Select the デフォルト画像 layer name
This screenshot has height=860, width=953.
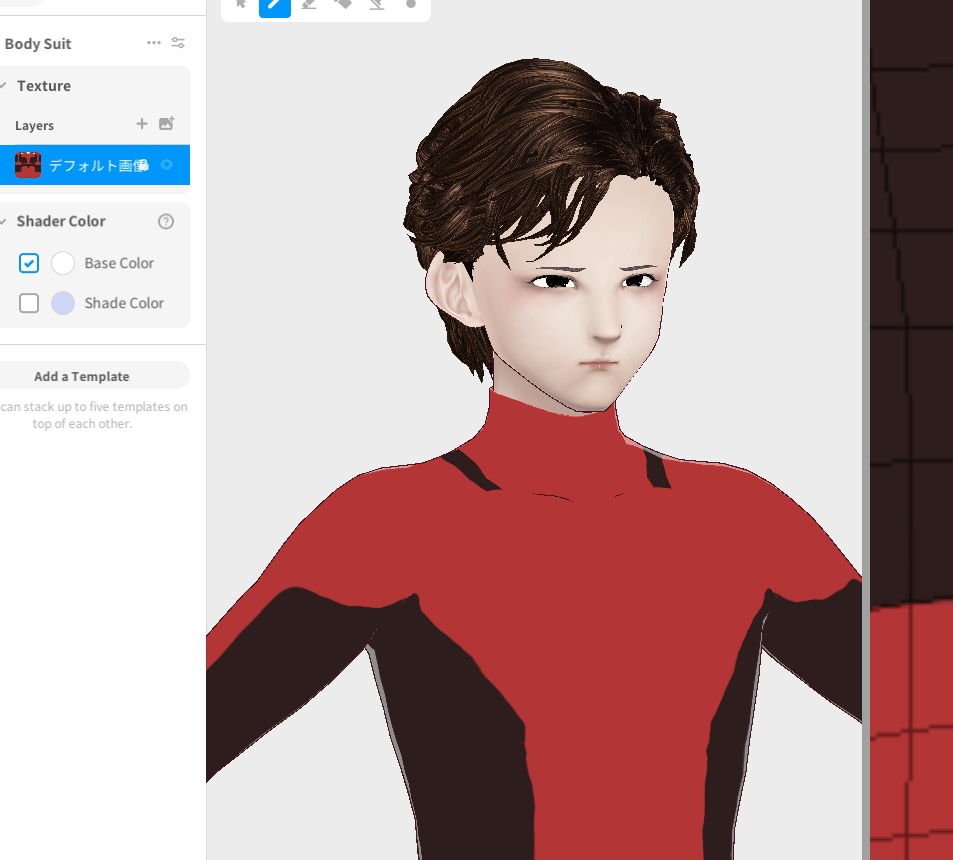coord(98,165)
